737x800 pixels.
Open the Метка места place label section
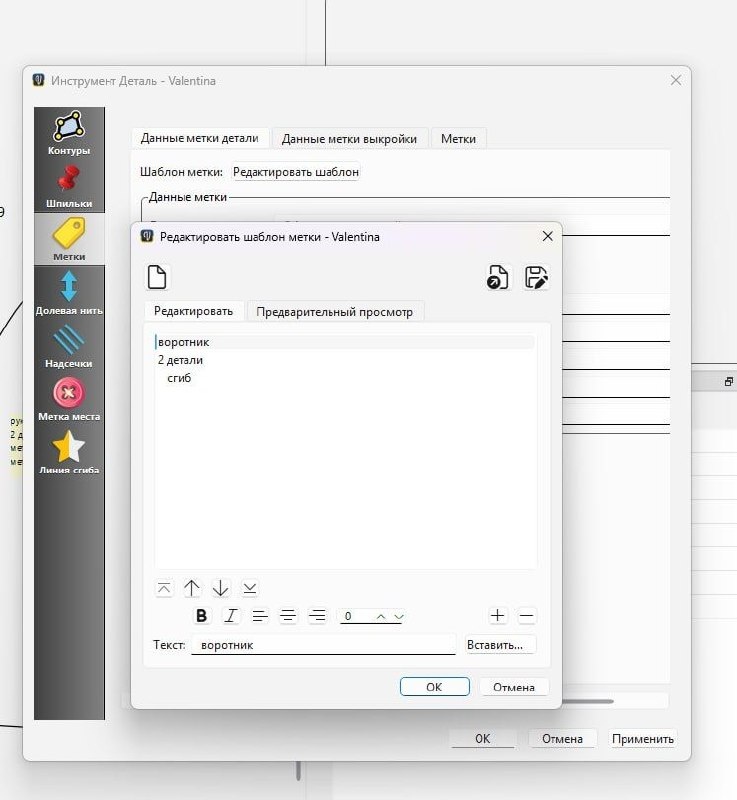tap(69, 399)
